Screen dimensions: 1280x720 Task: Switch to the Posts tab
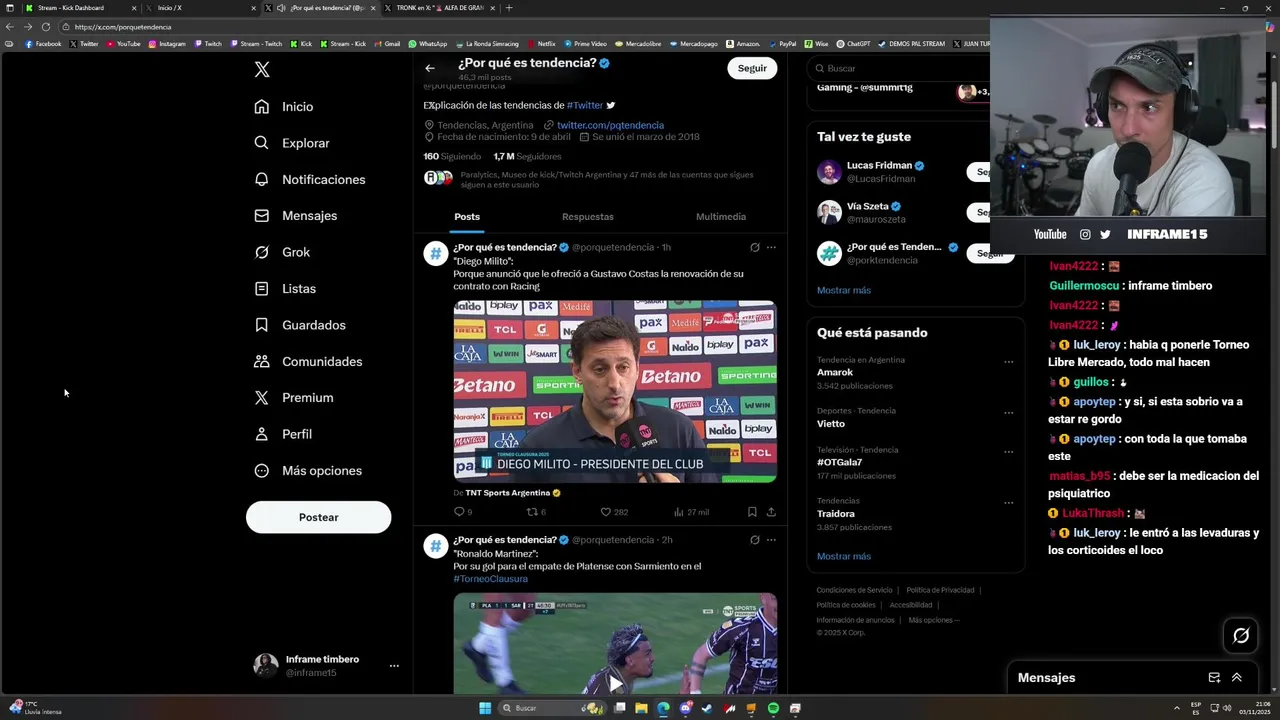(467, 217)
